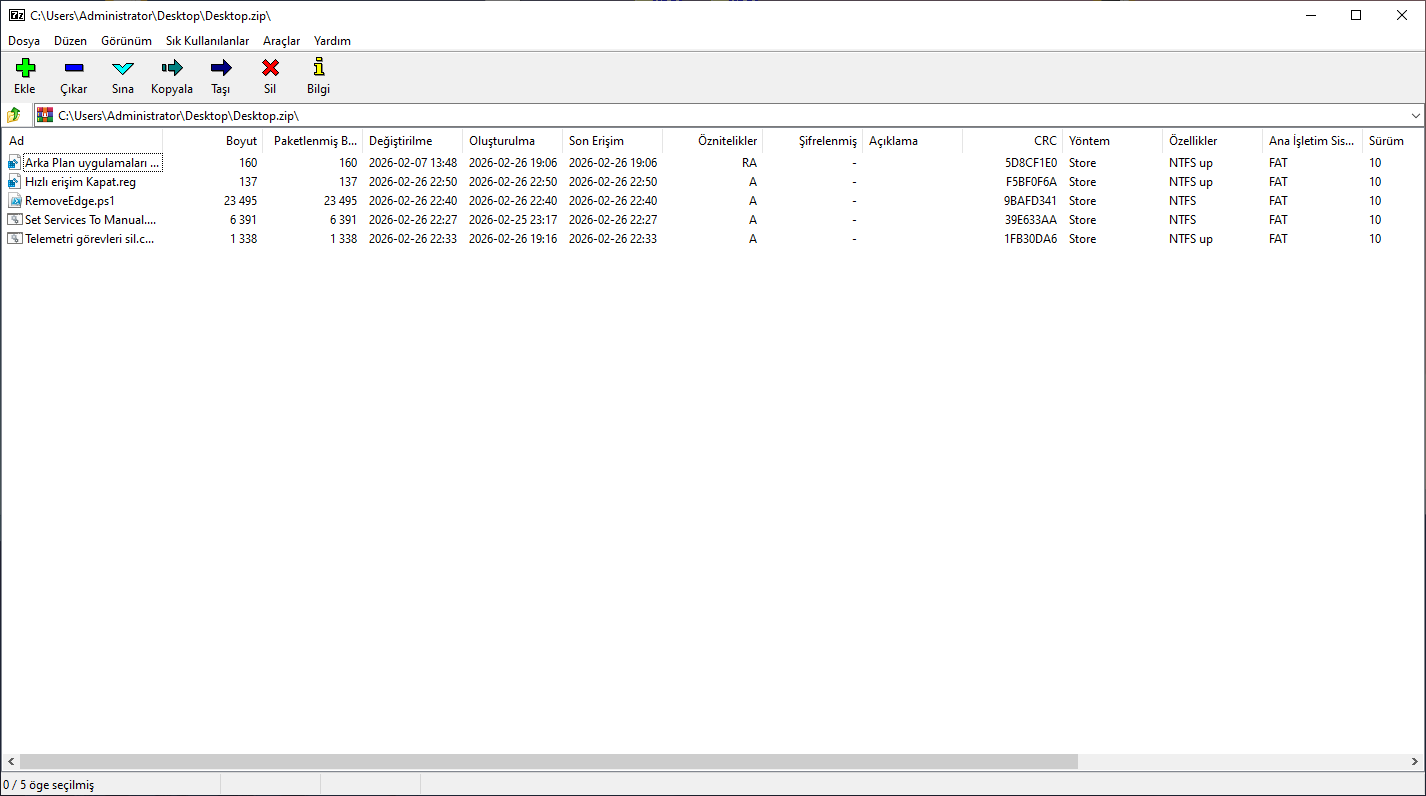Viewport: 1426px width, 796px height.
Task: Click the access date '2026-02-26 22:50'
Action: (613, 182)
